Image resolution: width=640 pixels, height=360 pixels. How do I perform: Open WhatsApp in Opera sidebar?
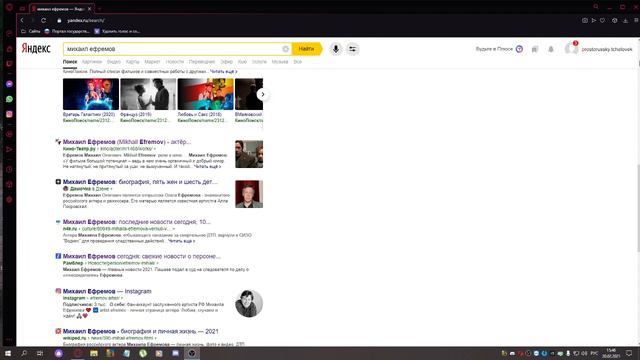pos(9,99)
